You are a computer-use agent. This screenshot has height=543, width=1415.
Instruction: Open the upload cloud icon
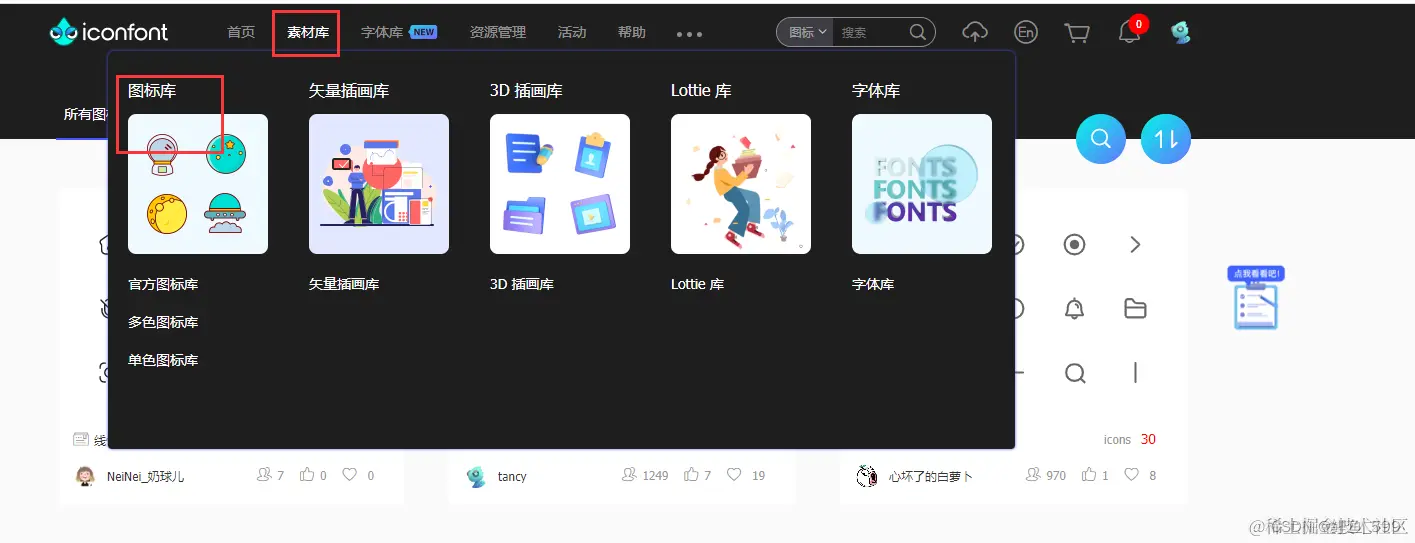point(974,32)
